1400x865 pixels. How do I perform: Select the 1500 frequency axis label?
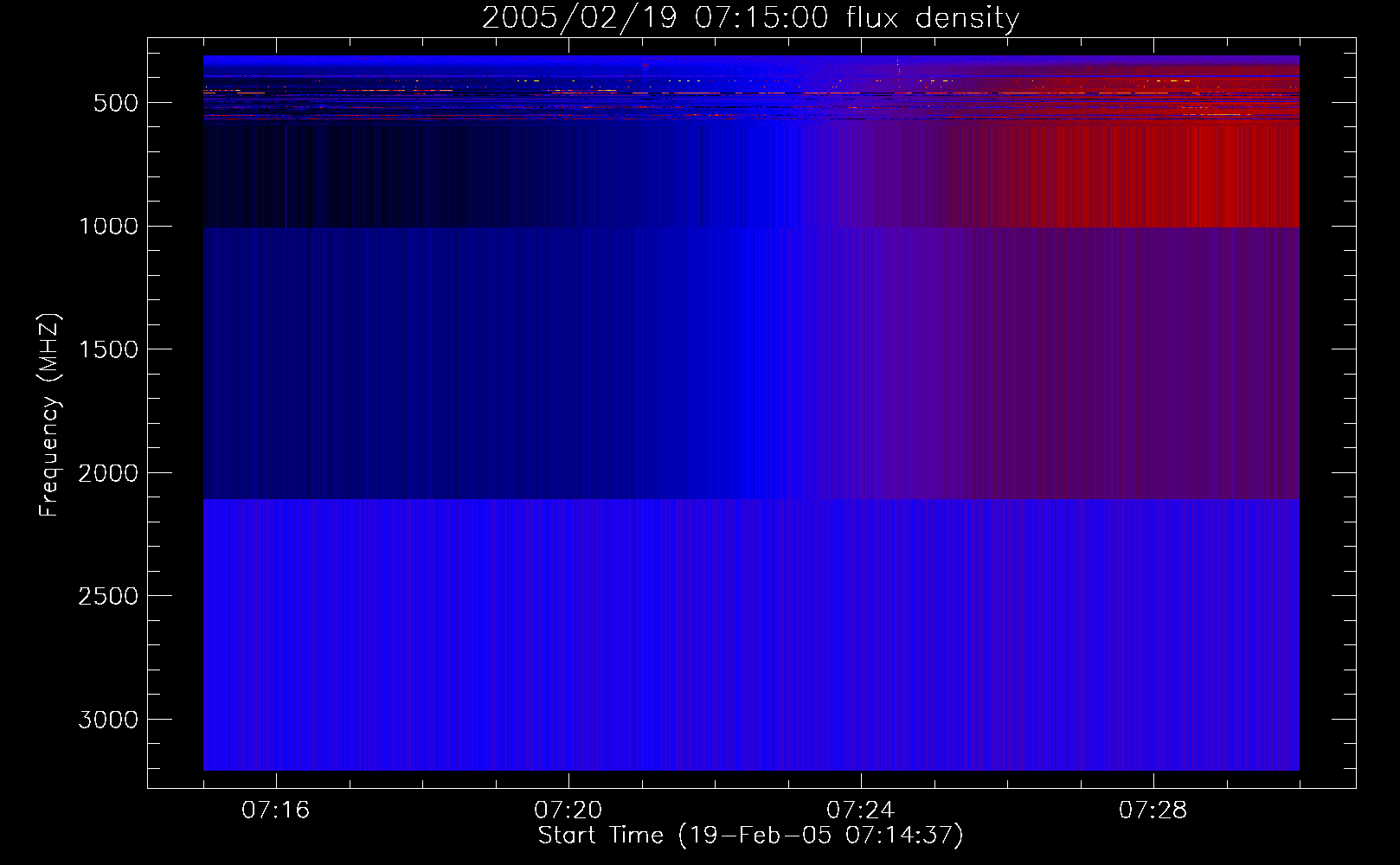coord(108,350)
